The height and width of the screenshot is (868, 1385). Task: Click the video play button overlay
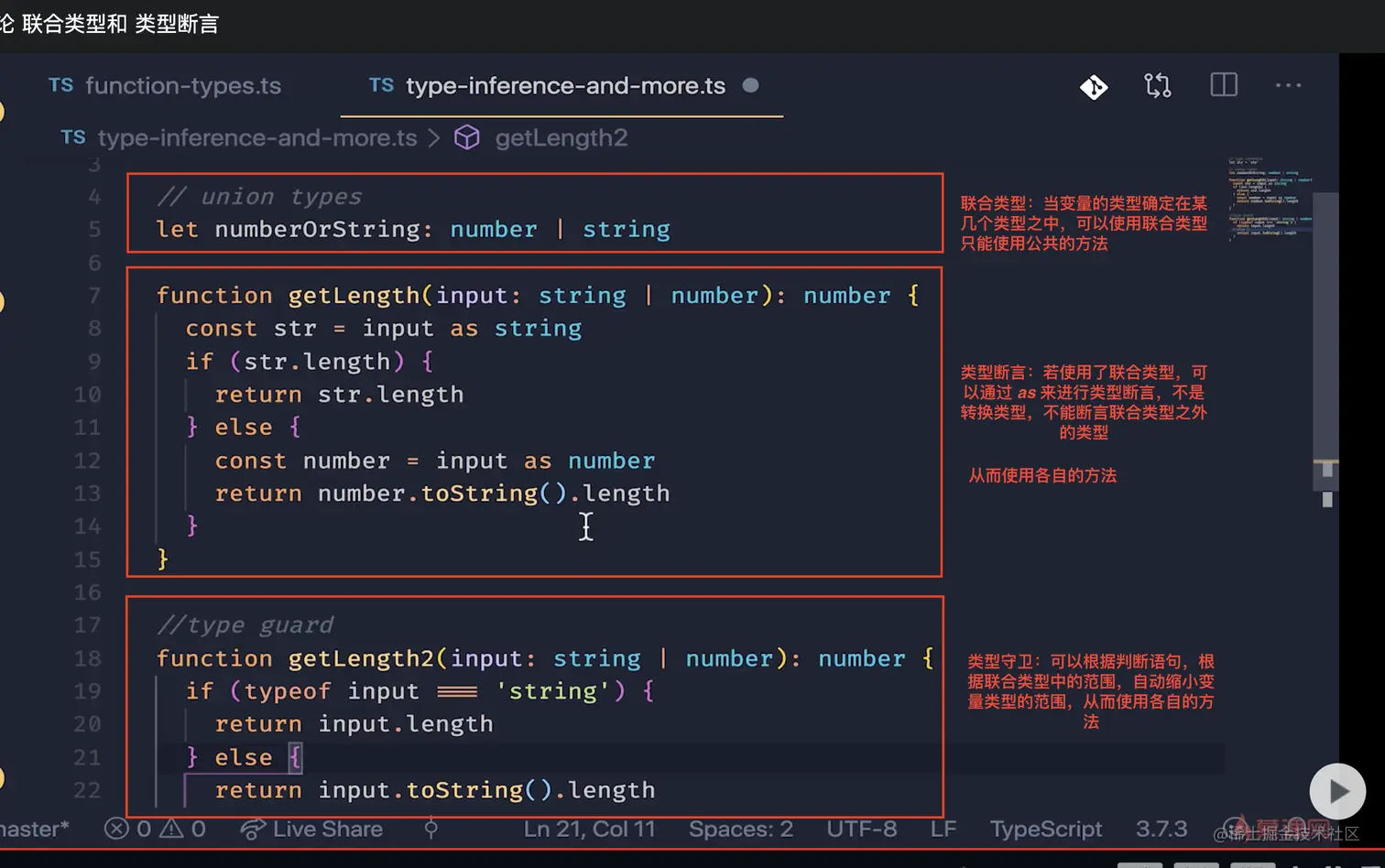[1337, 791]
